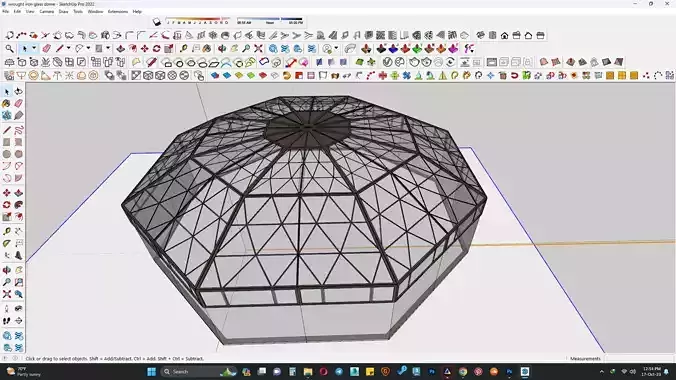This screenshot has height=380, width=676.
Task: Select the Rectangle tool in left toolbar
Action: [6, 142]
